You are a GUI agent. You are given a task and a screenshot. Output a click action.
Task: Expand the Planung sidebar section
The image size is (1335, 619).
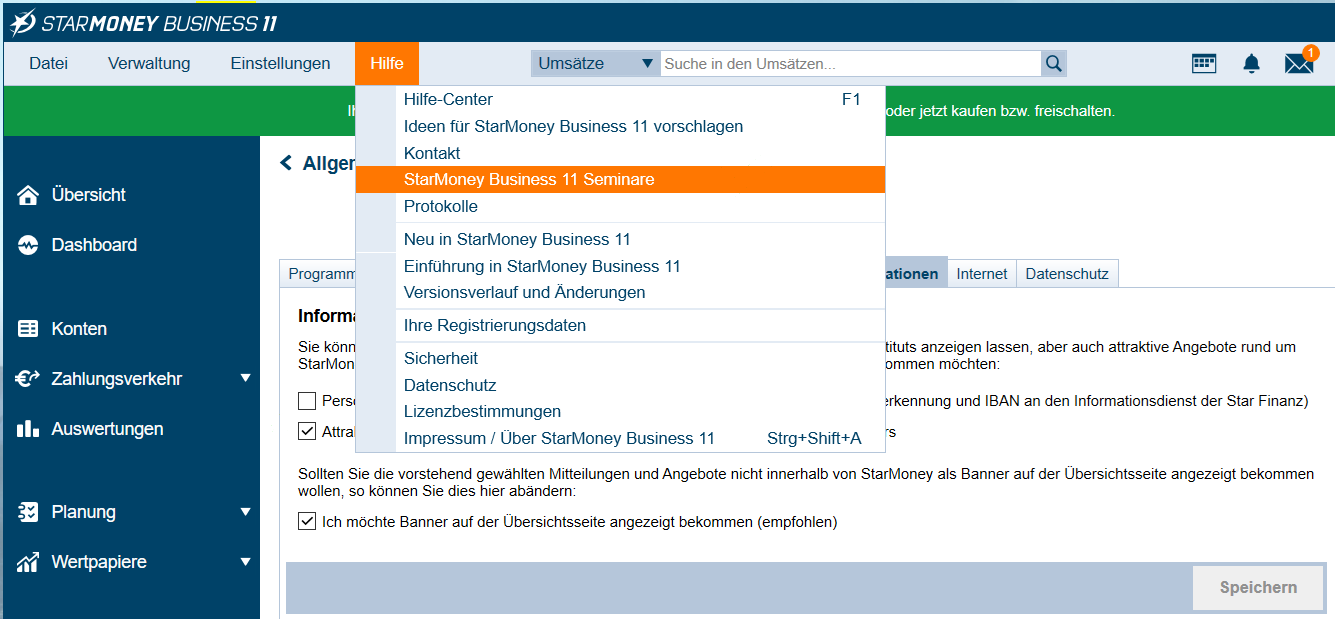[245, 511]
